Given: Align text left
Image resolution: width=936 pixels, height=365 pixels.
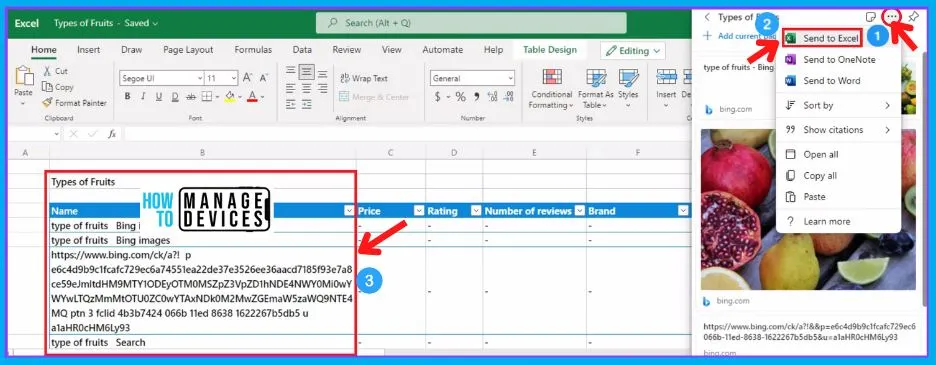Looking at the screenshot, I should click(291, 88).
